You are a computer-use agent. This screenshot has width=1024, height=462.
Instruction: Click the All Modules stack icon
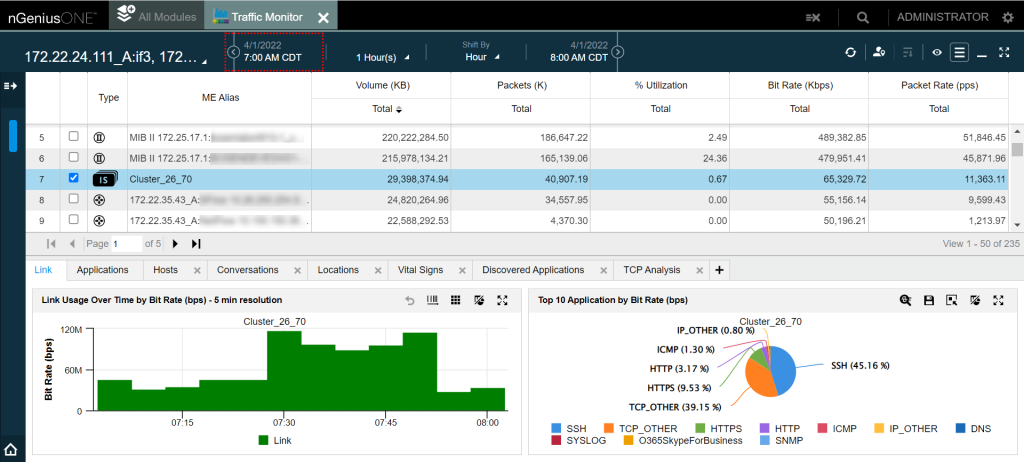tap(125, 14)
